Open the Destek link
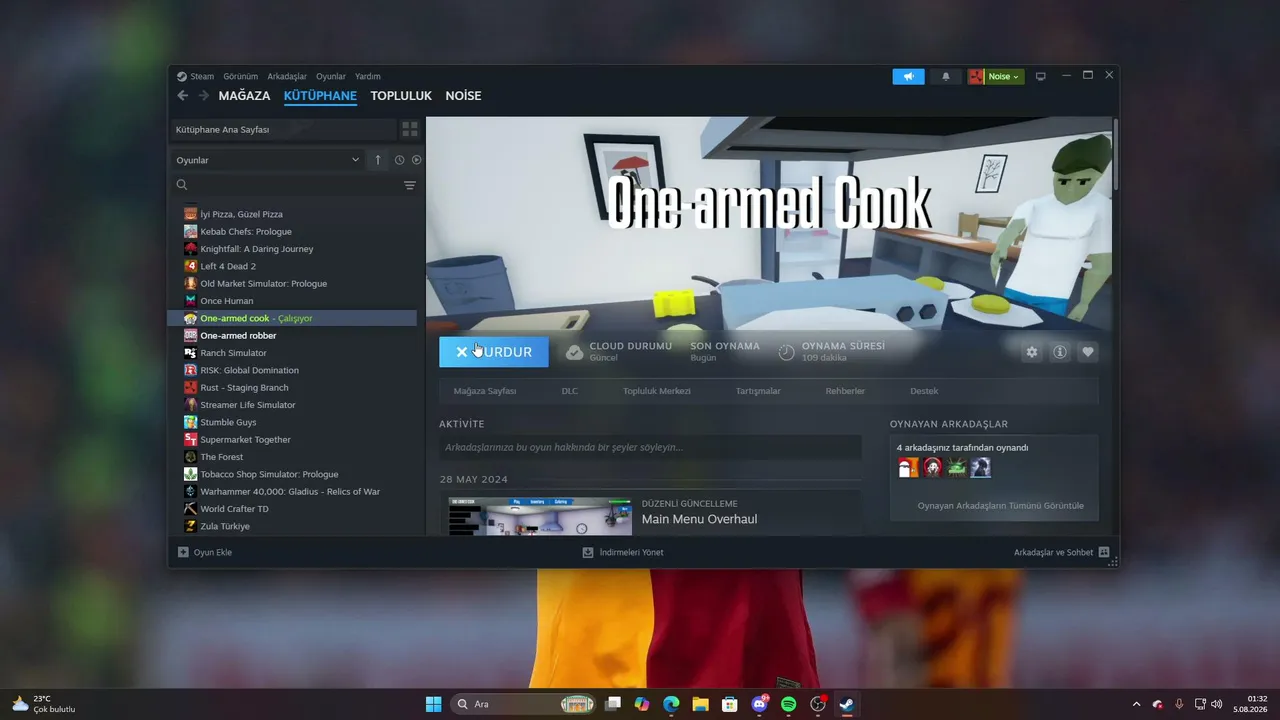 click(x=924, y=391)
